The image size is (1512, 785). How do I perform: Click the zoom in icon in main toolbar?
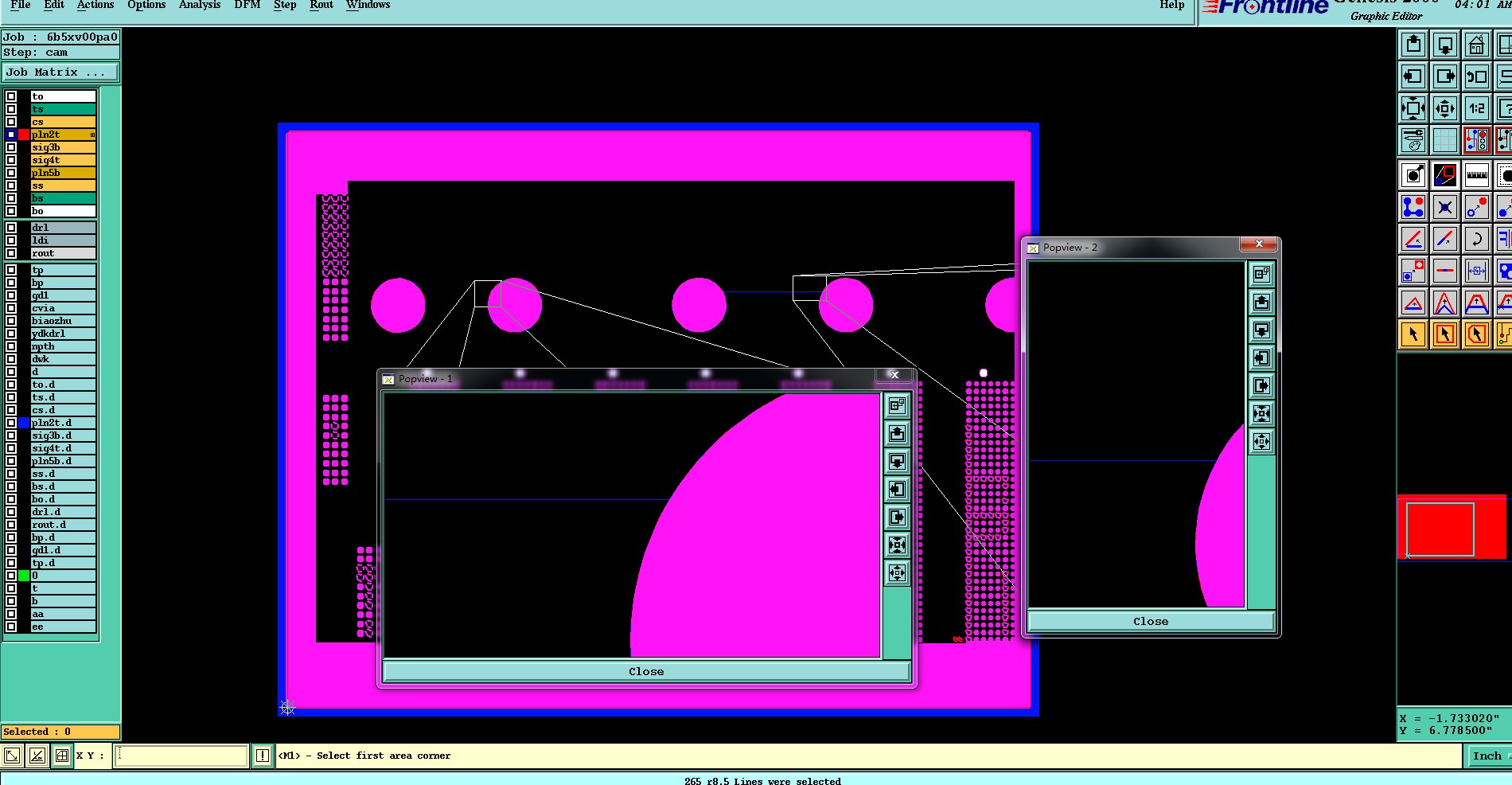click(x=1413, y=108)
